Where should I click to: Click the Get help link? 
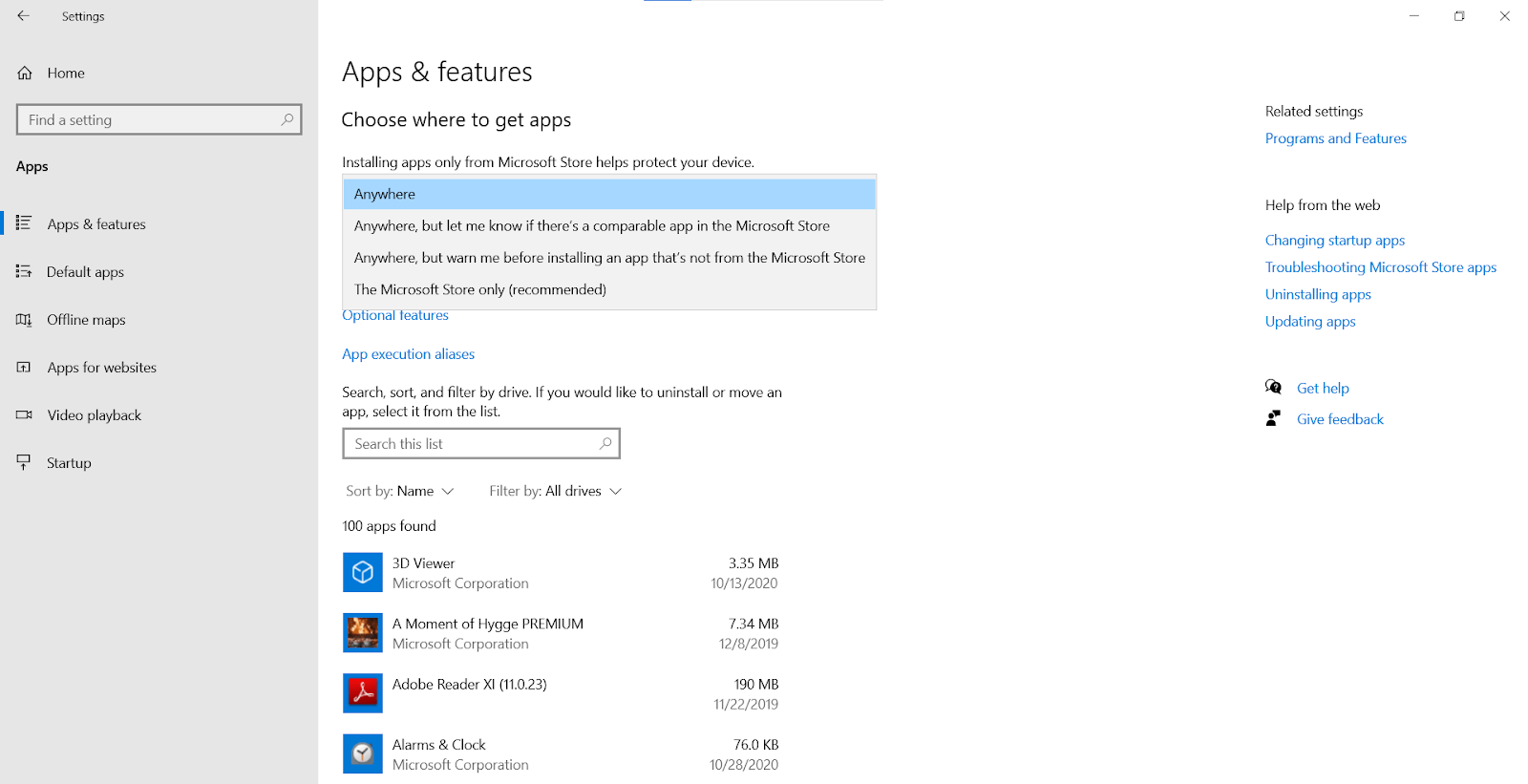click(1323, 388)
